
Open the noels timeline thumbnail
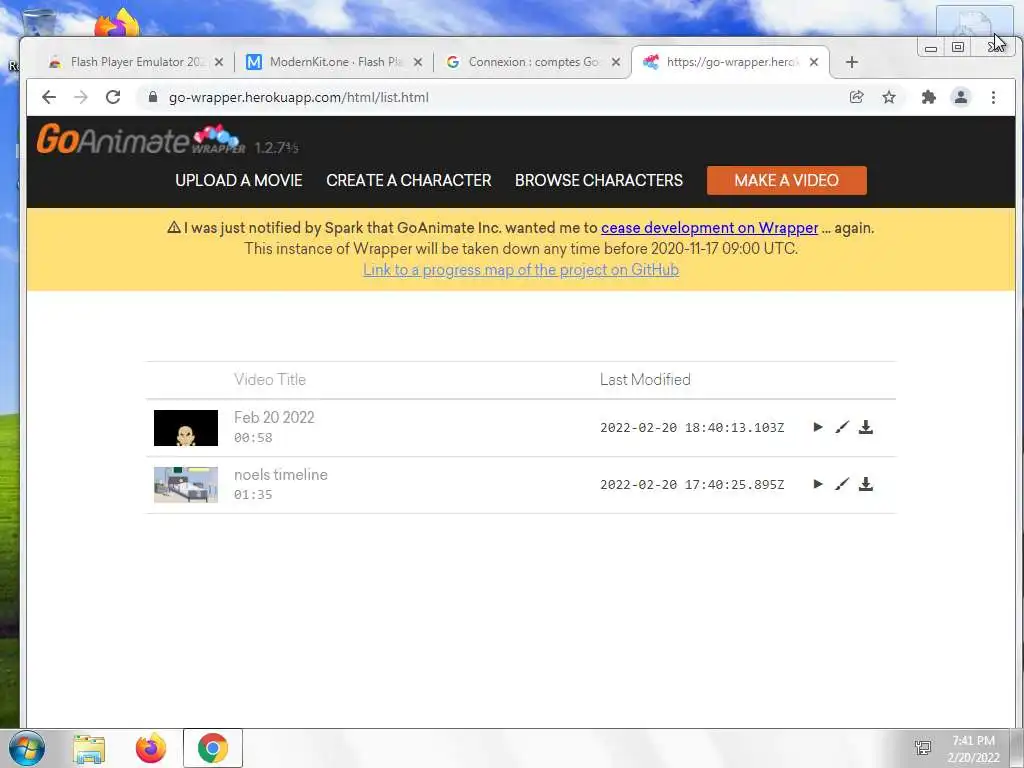[x=185, y=485]
